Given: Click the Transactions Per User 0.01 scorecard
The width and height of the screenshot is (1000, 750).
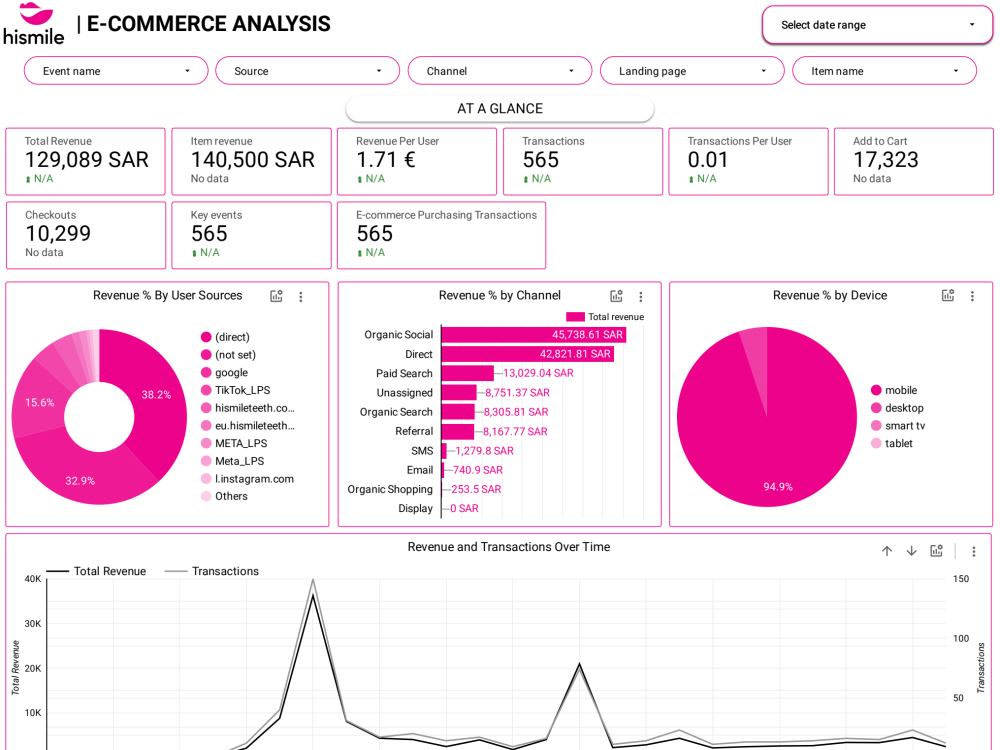Looking at the screenshot, I should (748, 161).
